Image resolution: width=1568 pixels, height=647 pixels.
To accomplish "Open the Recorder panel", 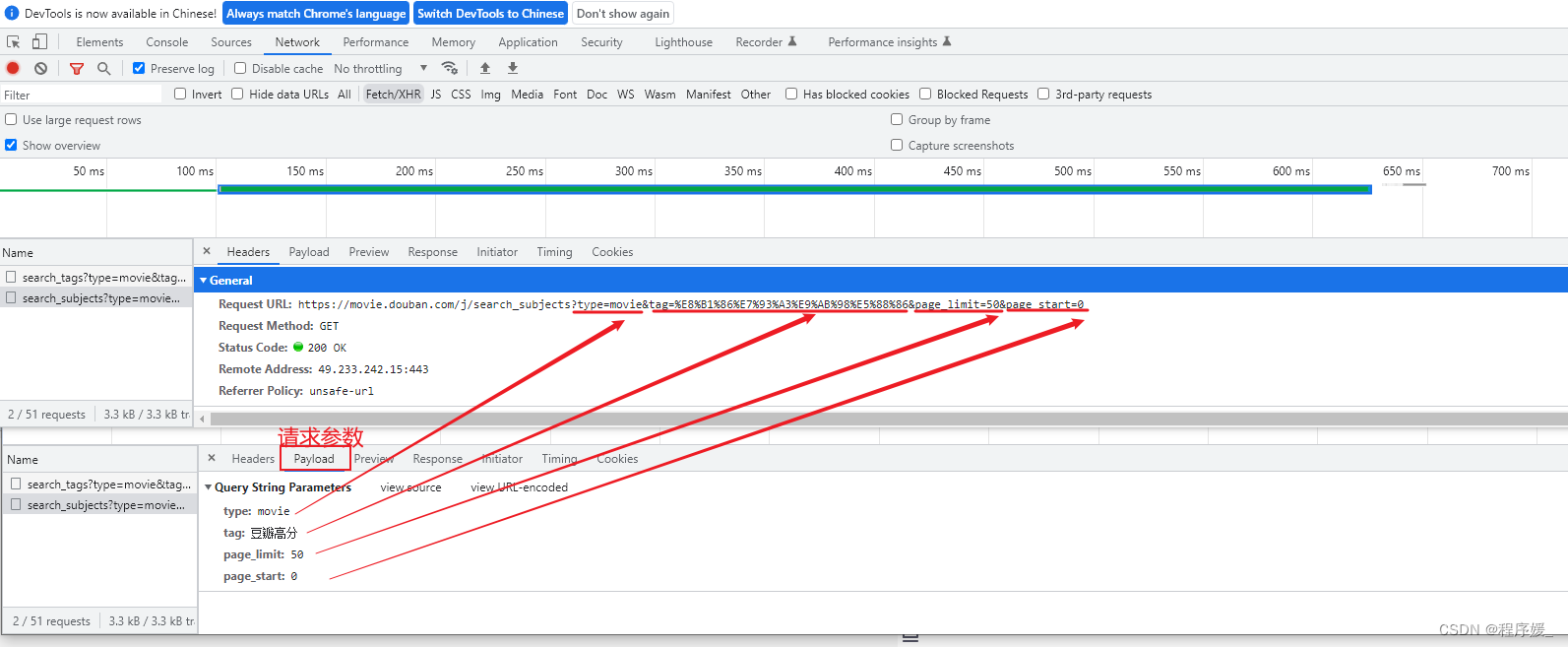I will [766, 42].
